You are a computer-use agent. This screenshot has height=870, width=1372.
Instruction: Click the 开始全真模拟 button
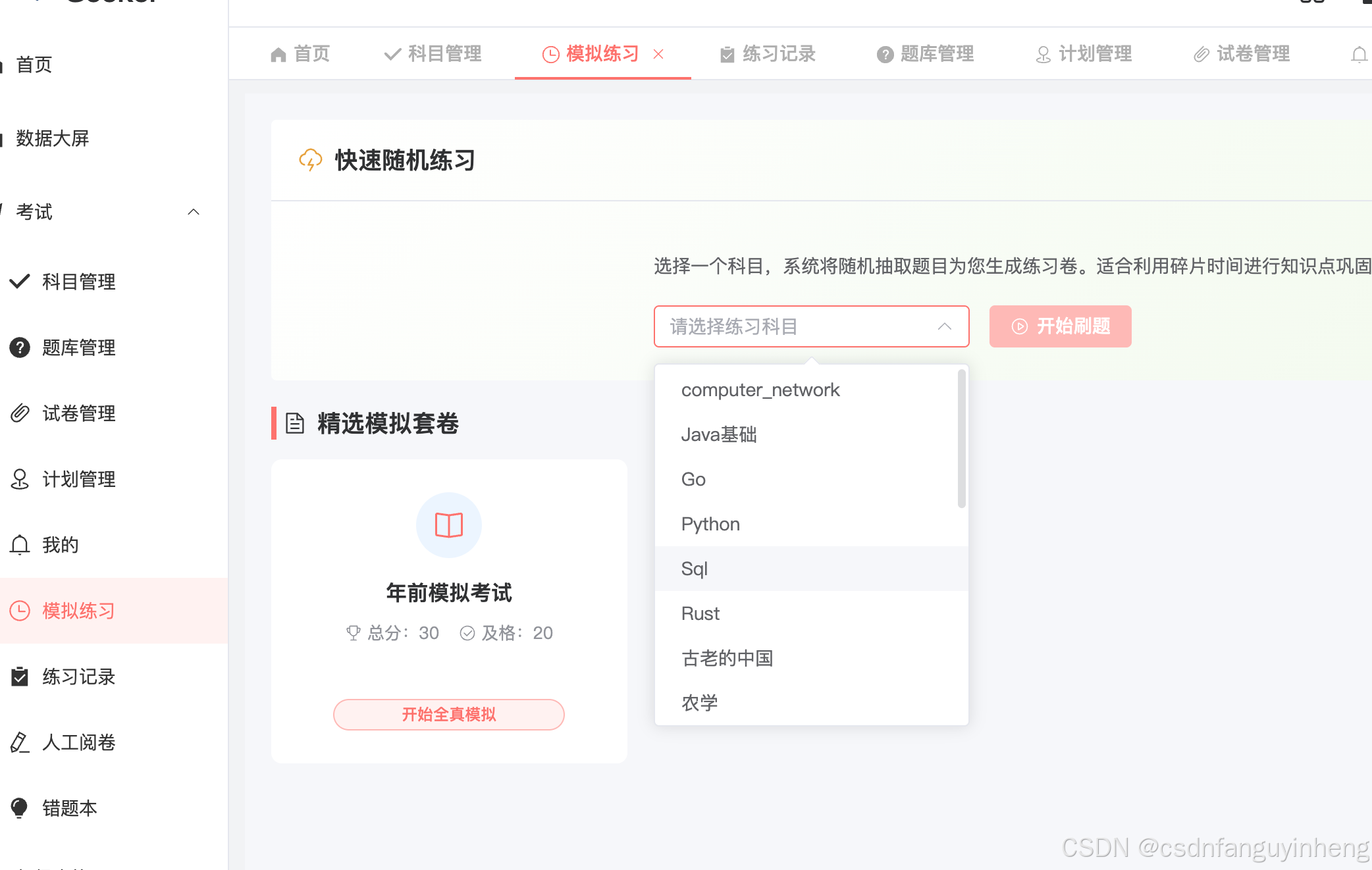pyautogui.click(x=449, y=714)
